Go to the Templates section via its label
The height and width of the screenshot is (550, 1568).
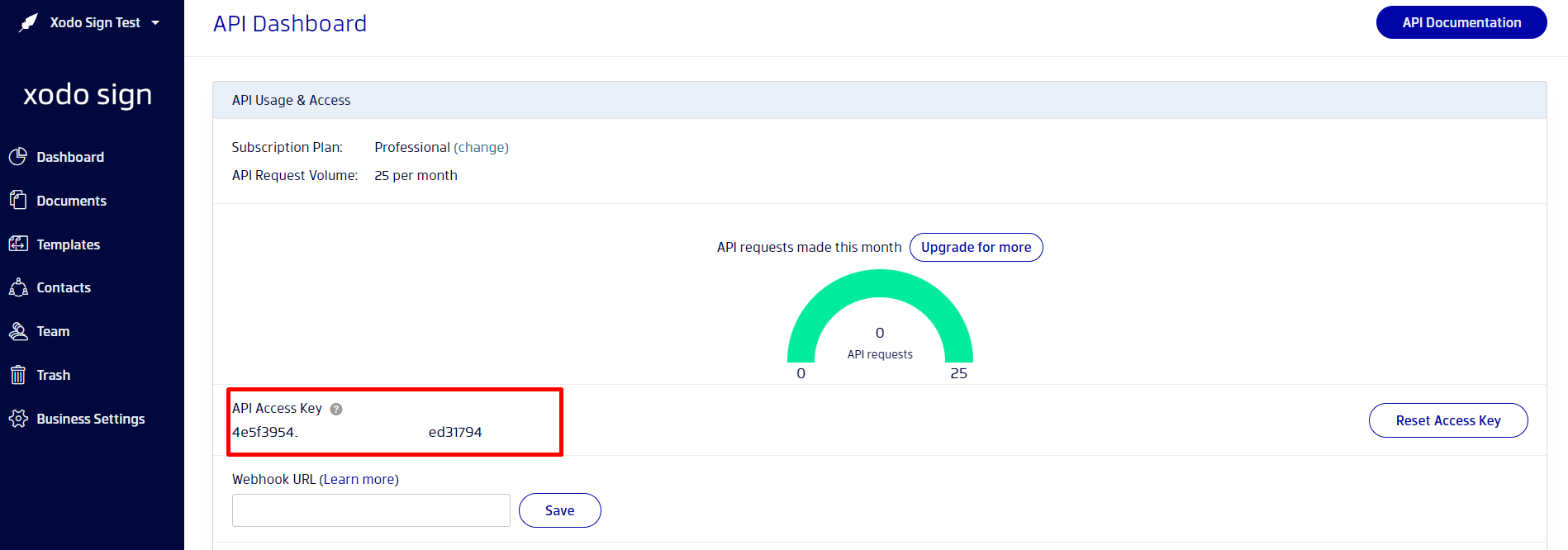pos(69,244)
